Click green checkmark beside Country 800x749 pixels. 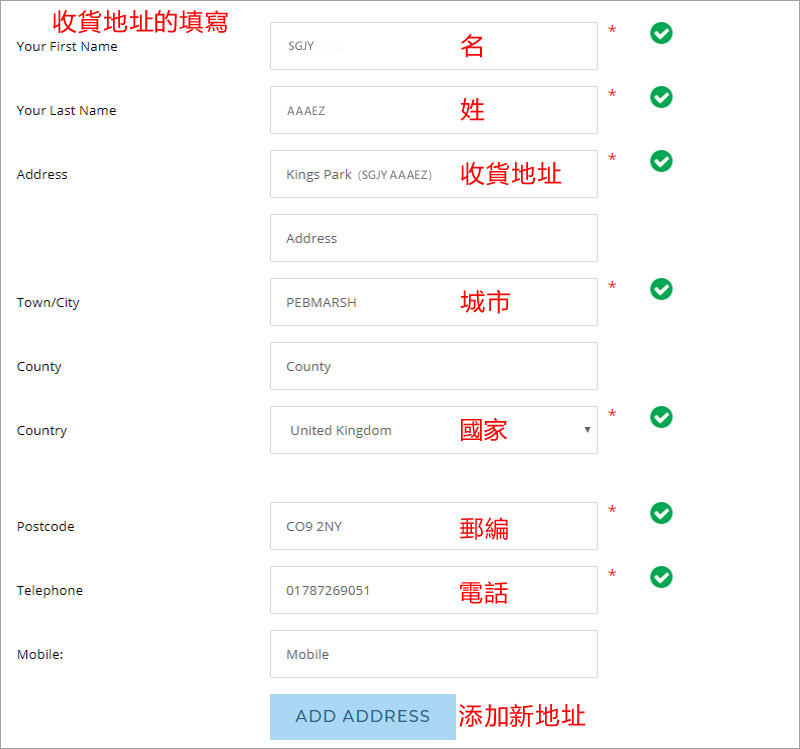[x=661, y=417]
